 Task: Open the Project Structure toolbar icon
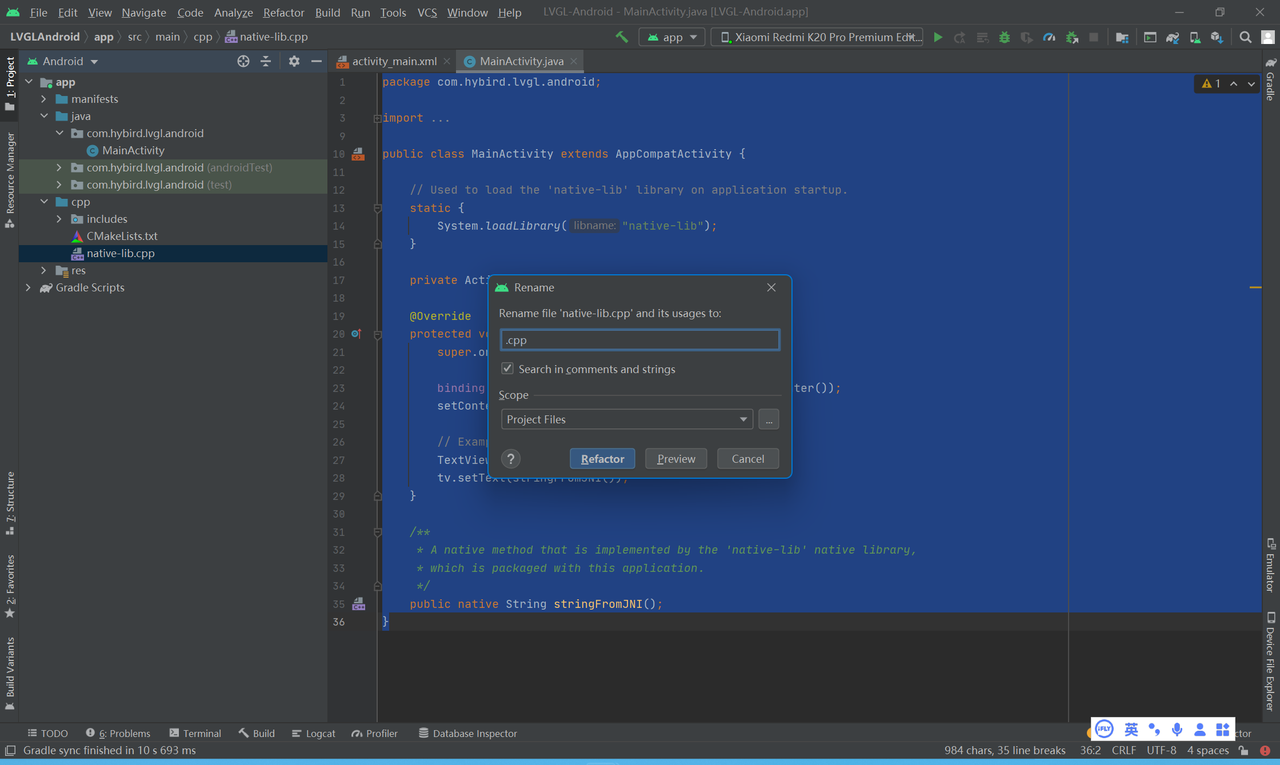click(1122, 37)
